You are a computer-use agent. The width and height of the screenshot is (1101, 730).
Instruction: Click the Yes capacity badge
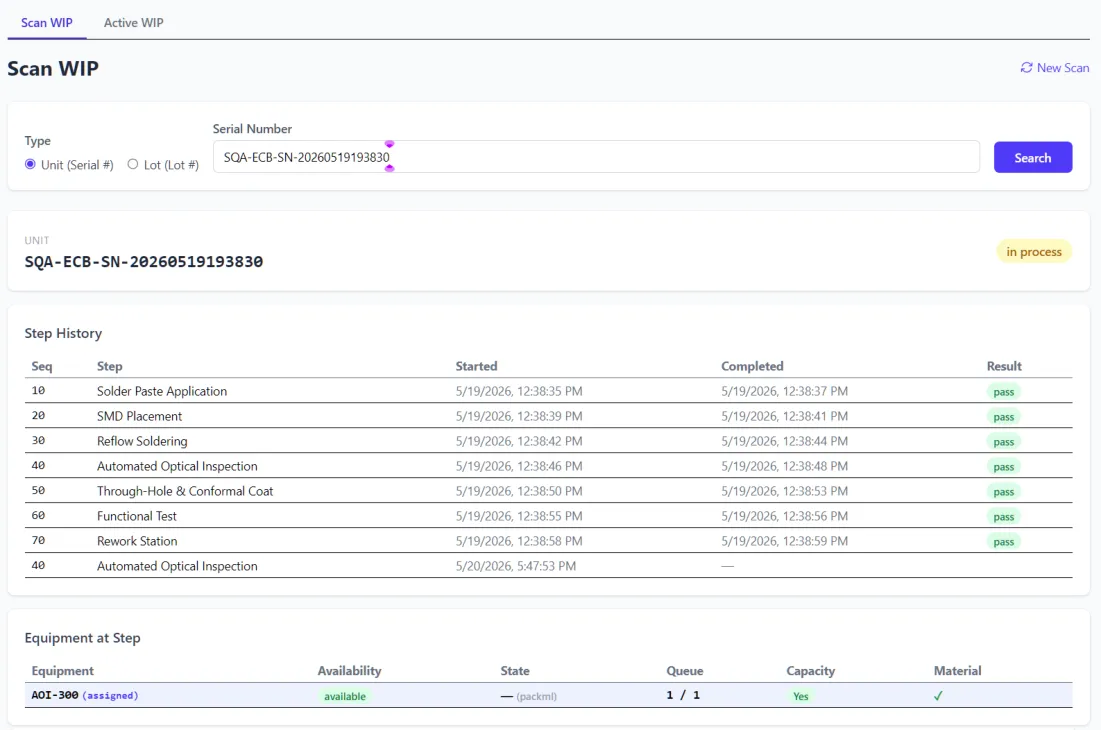(800, 696)
